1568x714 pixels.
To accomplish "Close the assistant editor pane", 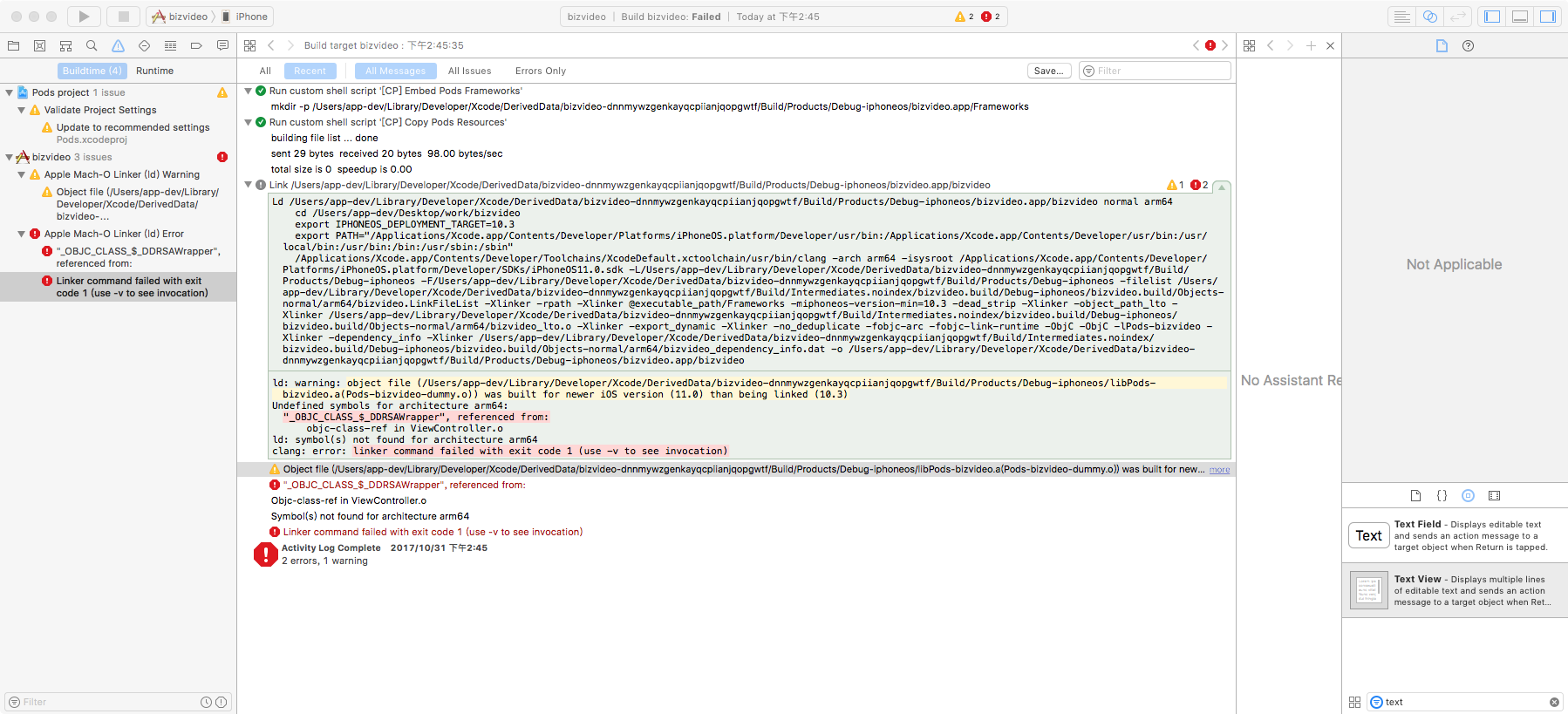I will (1330, 45).
